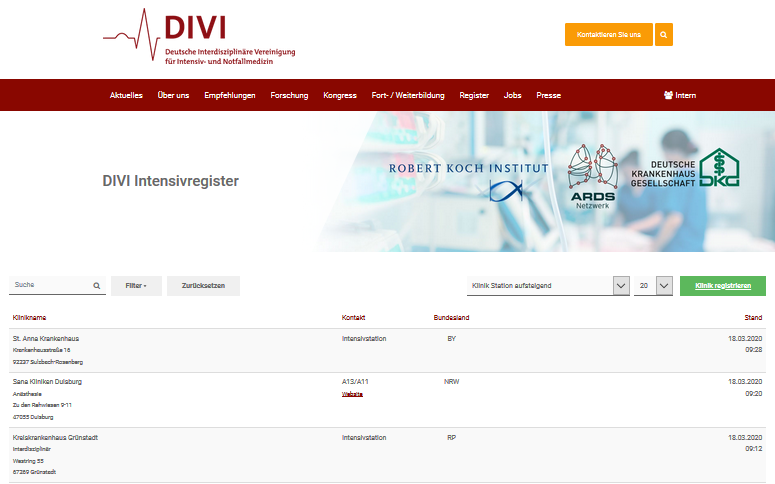Screen dimensions: 775x484
Task: Click the 67269 Grünstadt address line
Action: coord(34,472)
